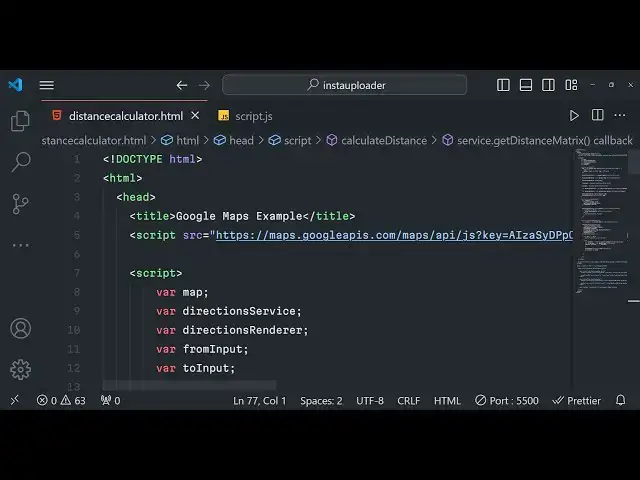Click the instauploader command center search box
Image resolution: width=640 pixels, height=480 pixels.
(x=344, y=85)
